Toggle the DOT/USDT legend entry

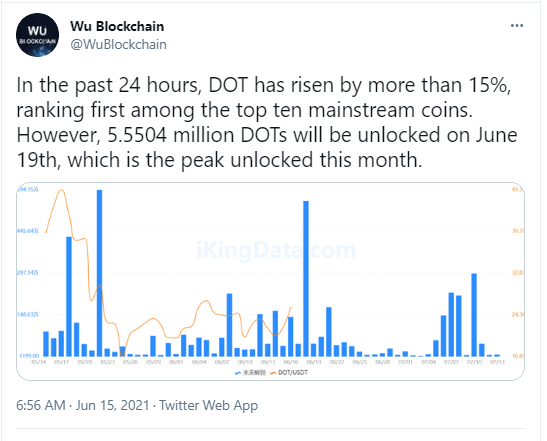tap(289, 373)
